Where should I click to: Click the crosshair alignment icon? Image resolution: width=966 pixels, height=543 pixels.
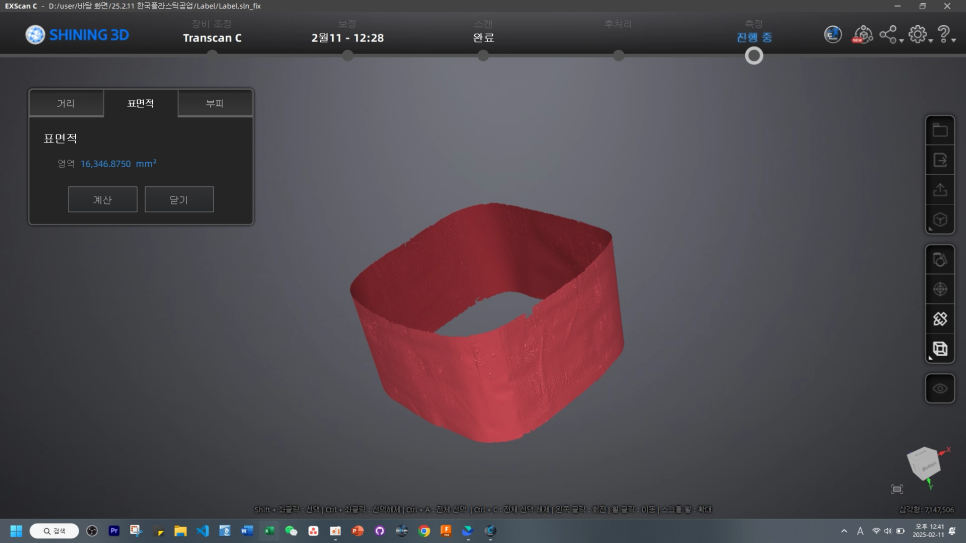(940, 289)
